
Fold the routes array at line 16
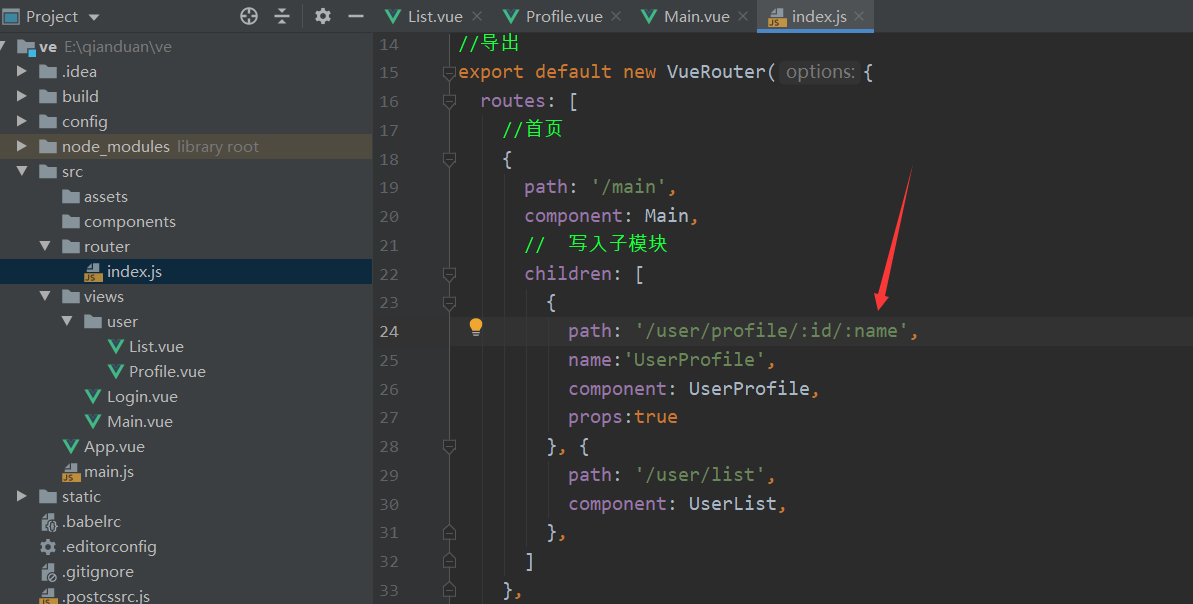click(x=449, y=101)
